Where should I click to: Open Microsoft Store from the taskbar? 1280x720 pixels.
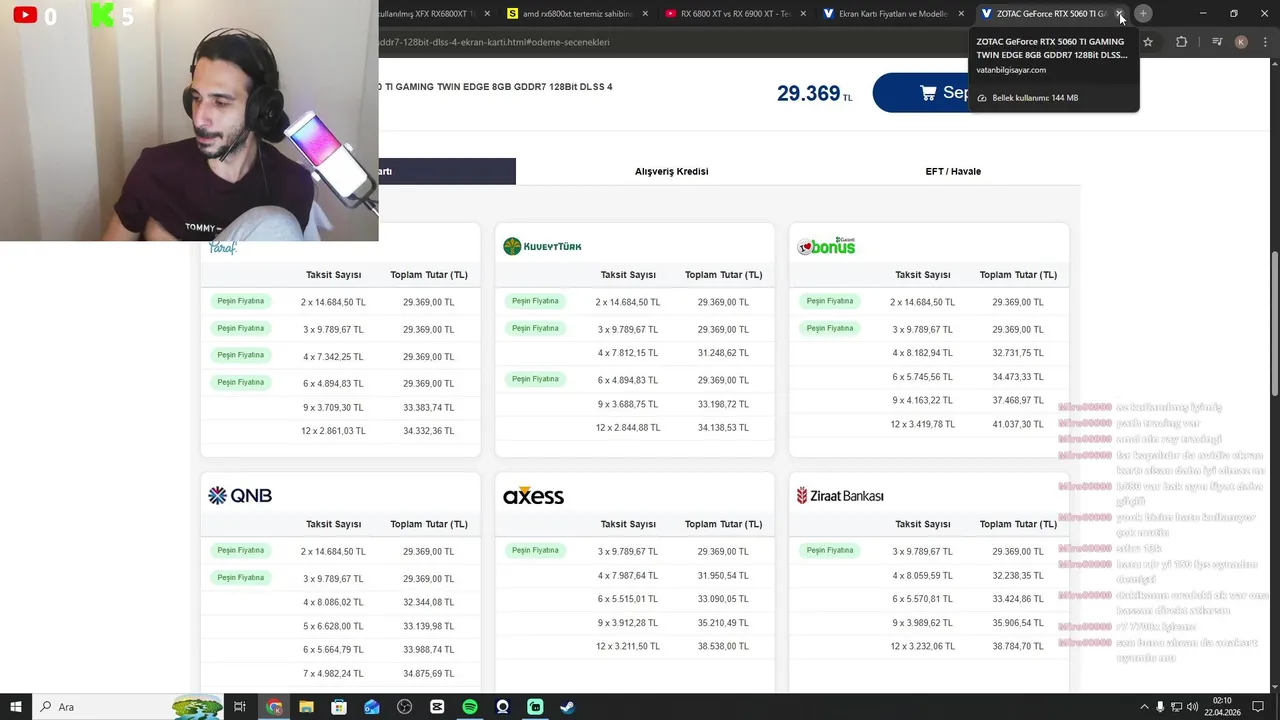[339, 707]
